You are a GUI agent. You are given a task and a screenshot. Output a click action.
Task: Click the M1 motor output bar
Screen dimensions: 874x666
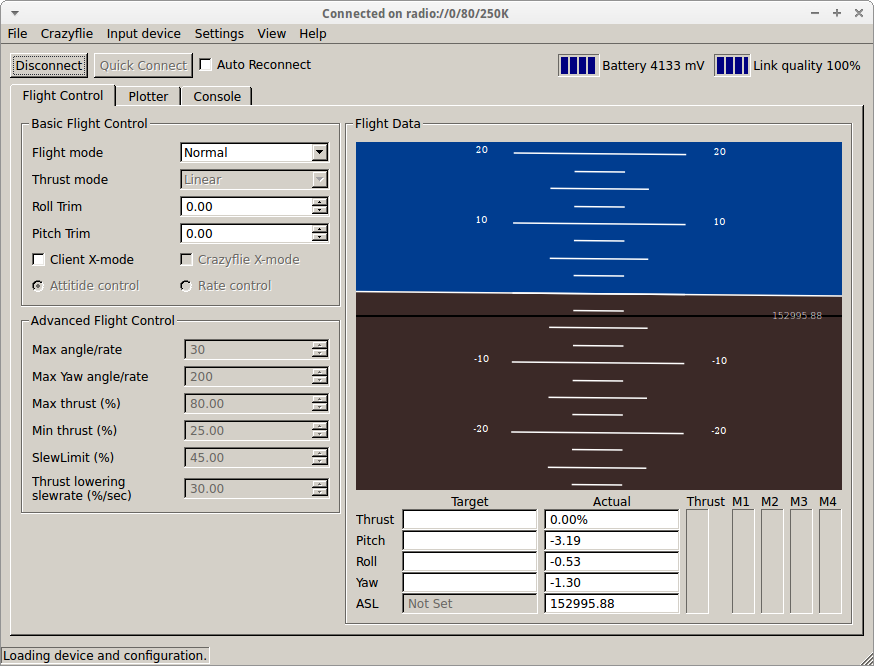[742, 561]
